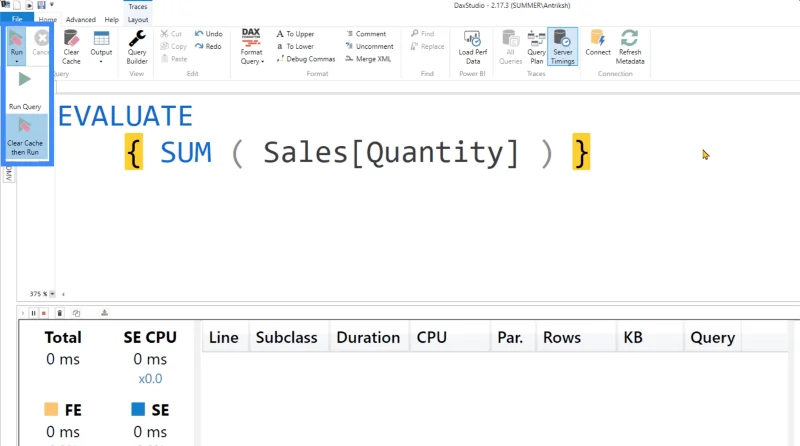Convert text with To Upper
800x446 pixels.
295,34
